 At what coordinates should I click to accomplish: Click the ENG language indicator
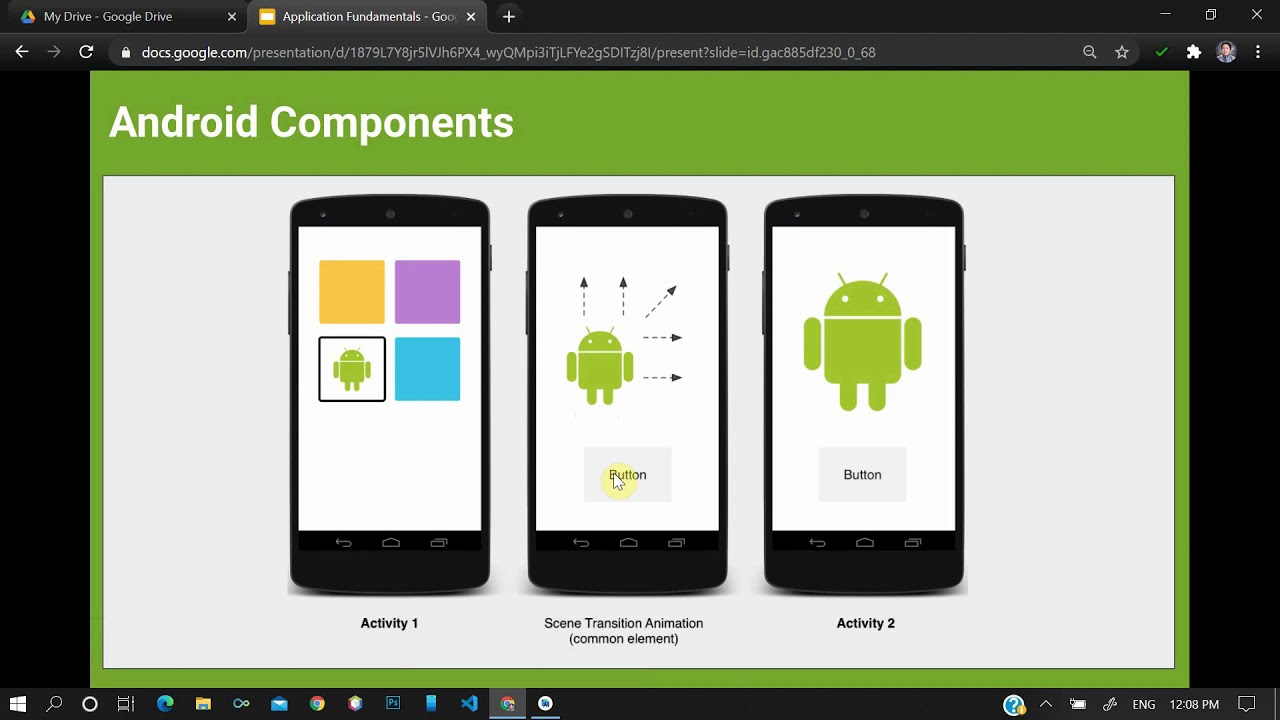tap(1144, 704)
